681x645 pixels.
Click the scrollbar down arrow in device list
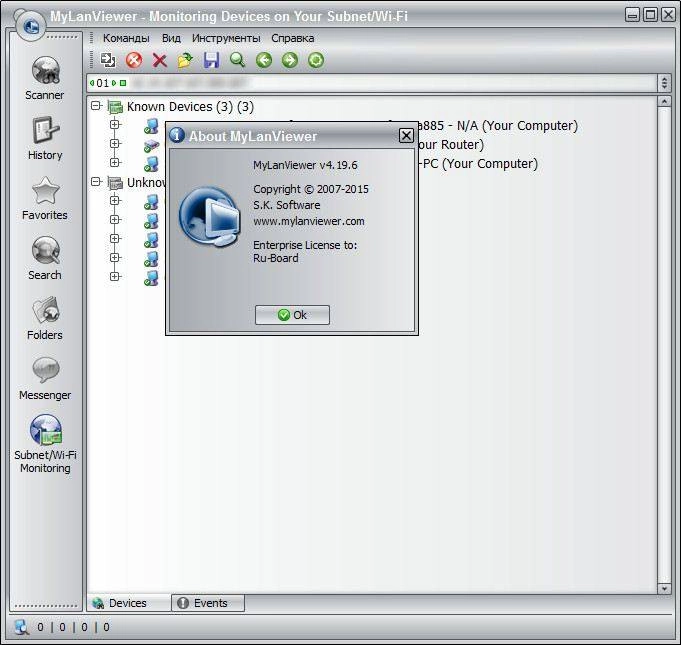pos(664,589)
